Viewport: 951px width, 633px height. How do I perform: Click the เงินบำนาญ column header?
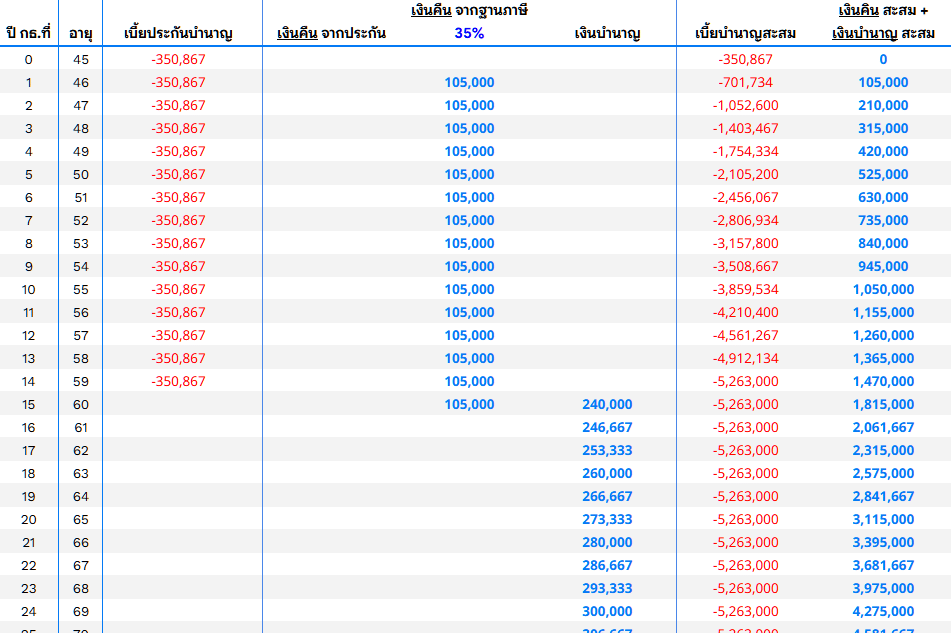607,33
